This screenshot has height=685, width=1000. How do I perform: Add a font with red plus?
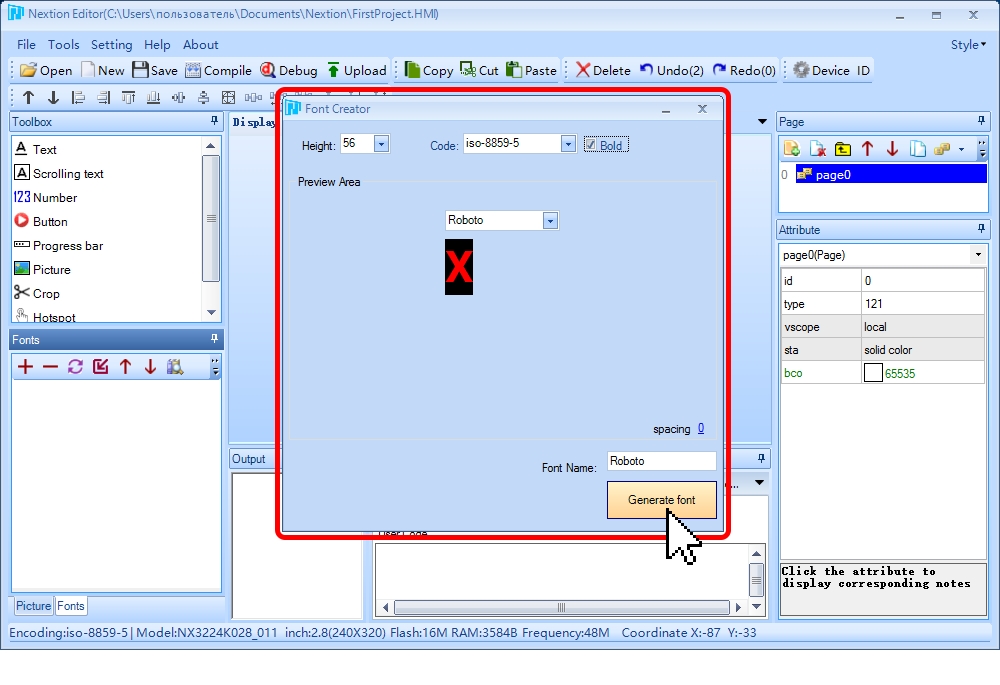26,367
